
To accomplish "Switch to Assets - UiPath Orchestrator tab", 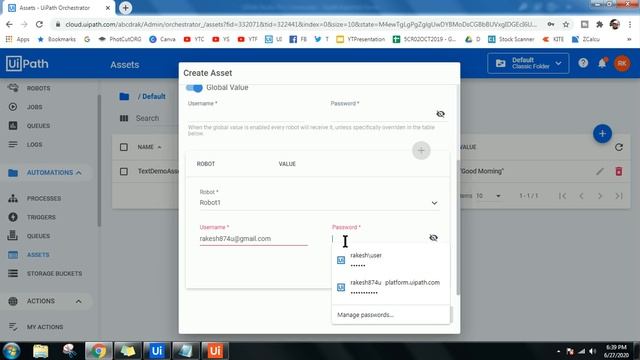I will (x=58, y=8).
